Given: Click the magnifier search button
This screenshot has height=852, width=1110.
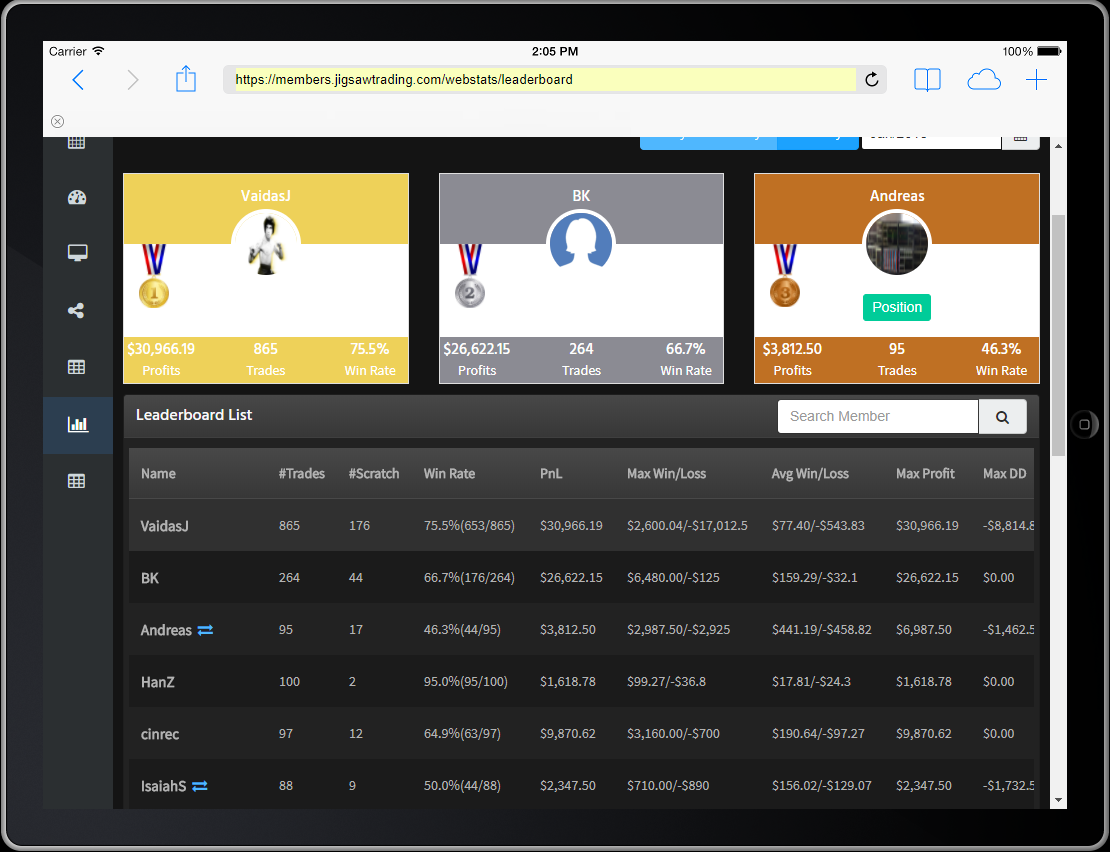Looking at the screenshot, I should click(x=1002, y=417).
